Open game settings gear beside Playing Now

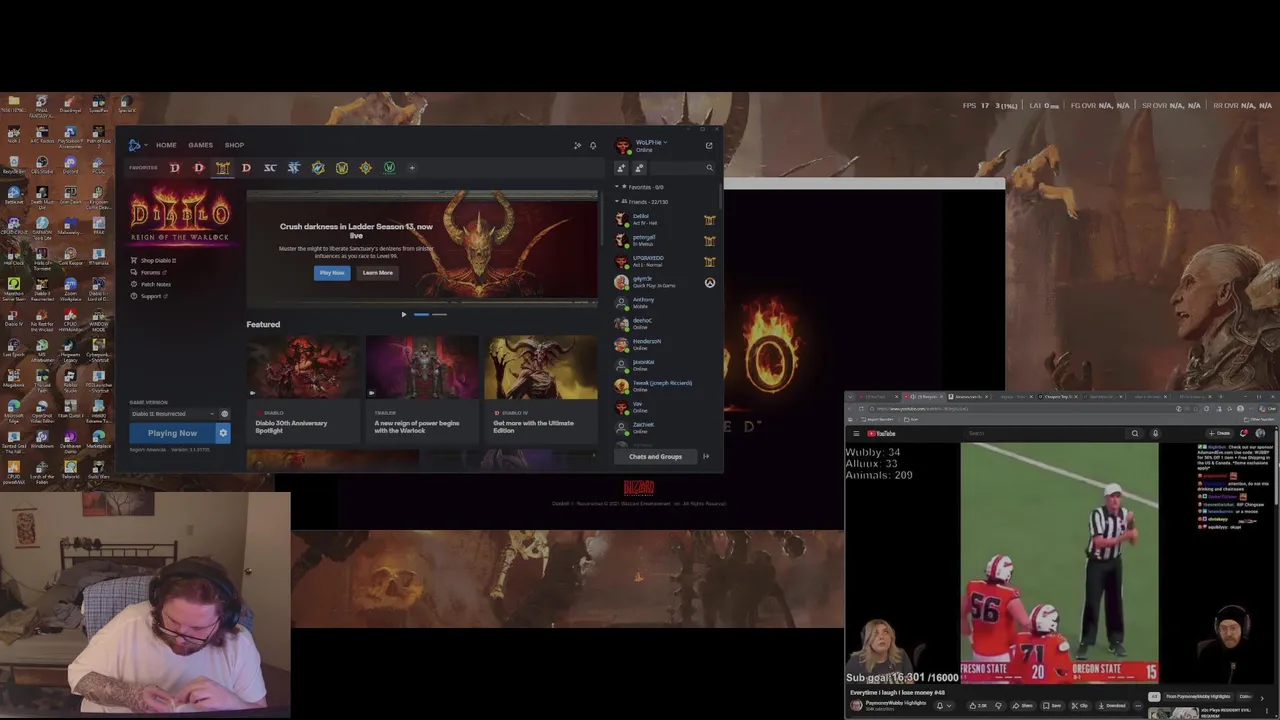223,433
